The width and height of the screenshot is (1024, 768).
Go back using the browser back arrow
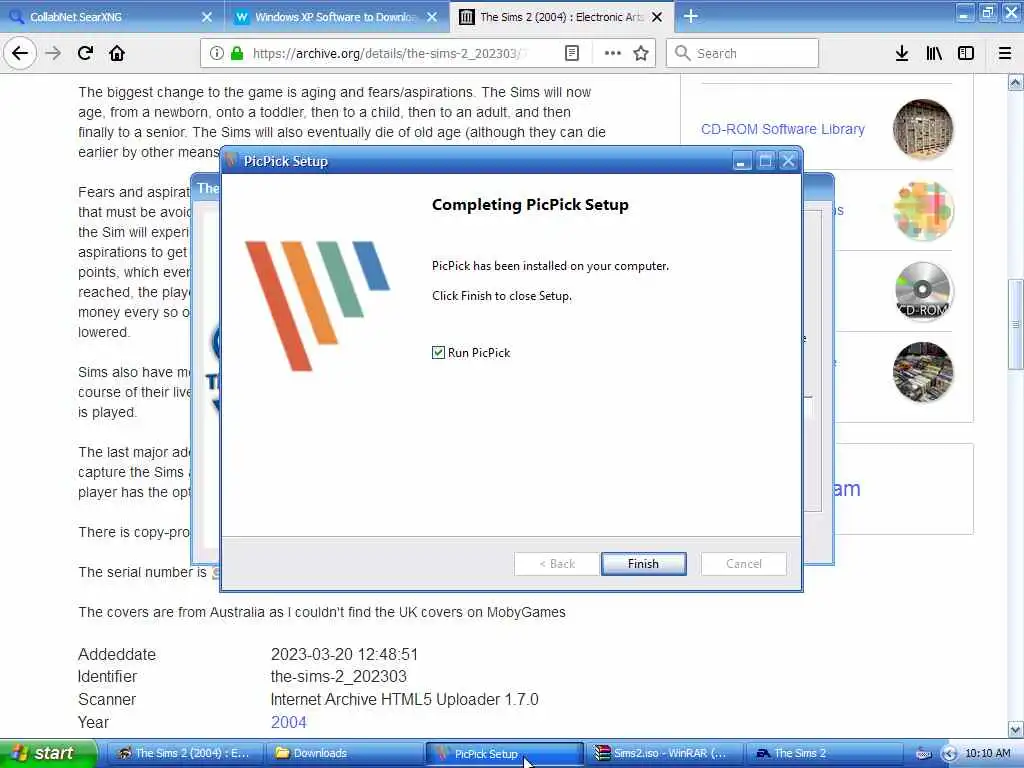coord(20,53)
